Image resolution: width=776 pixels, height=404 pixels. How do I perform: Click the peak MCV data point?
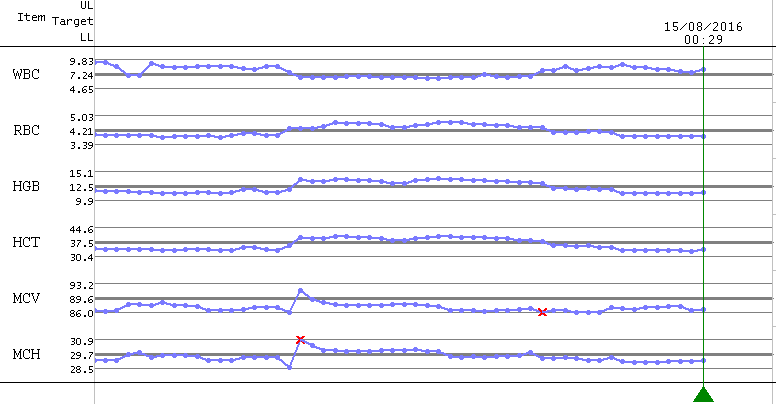point(300,291)
